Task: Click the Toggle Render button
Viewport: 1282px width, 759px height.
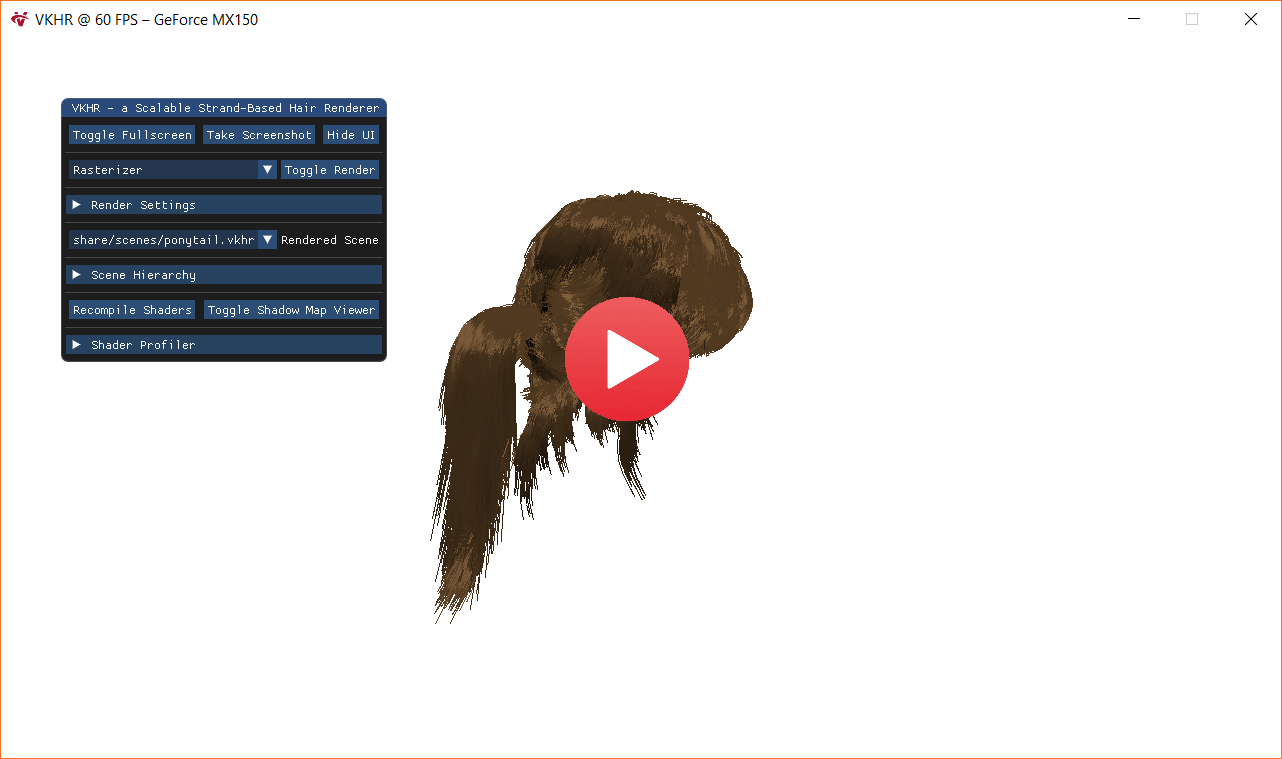Action: coord(330,170)
